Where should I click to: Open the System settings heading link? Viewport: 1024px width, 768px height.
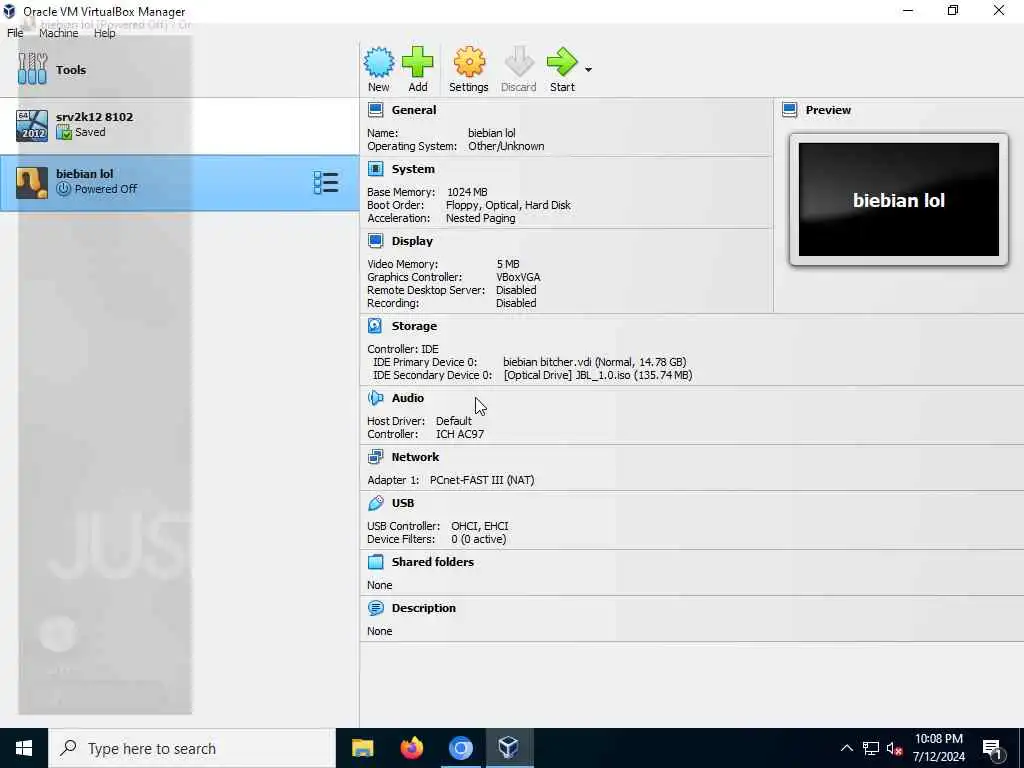coord(413,168)
